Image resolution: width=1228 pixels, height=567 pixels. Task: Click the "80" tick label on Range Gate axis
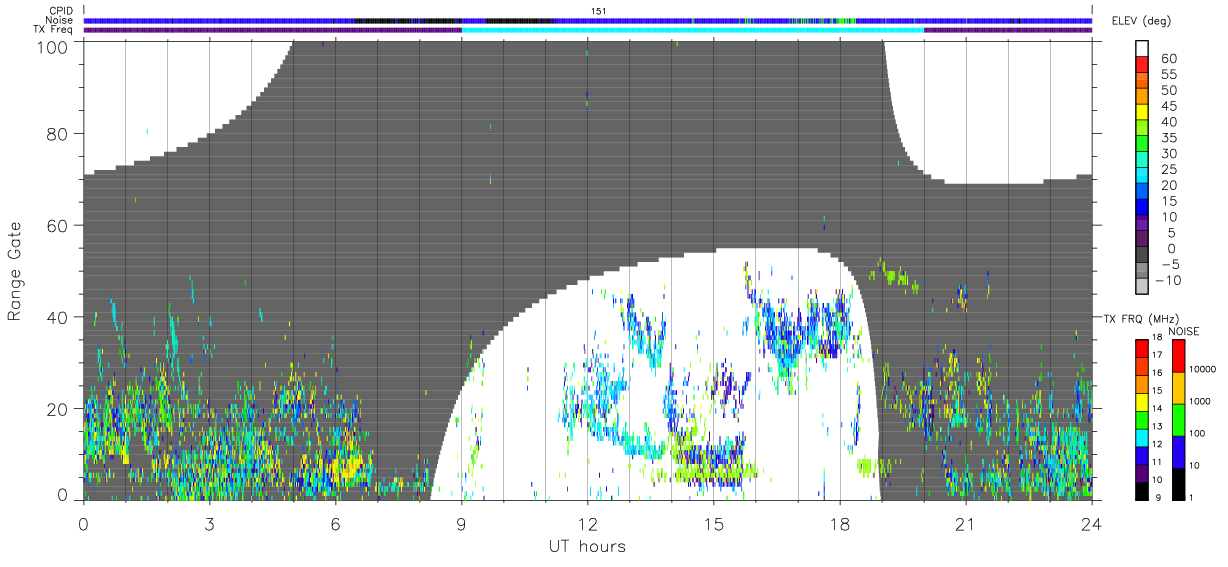tap(57, 133)
